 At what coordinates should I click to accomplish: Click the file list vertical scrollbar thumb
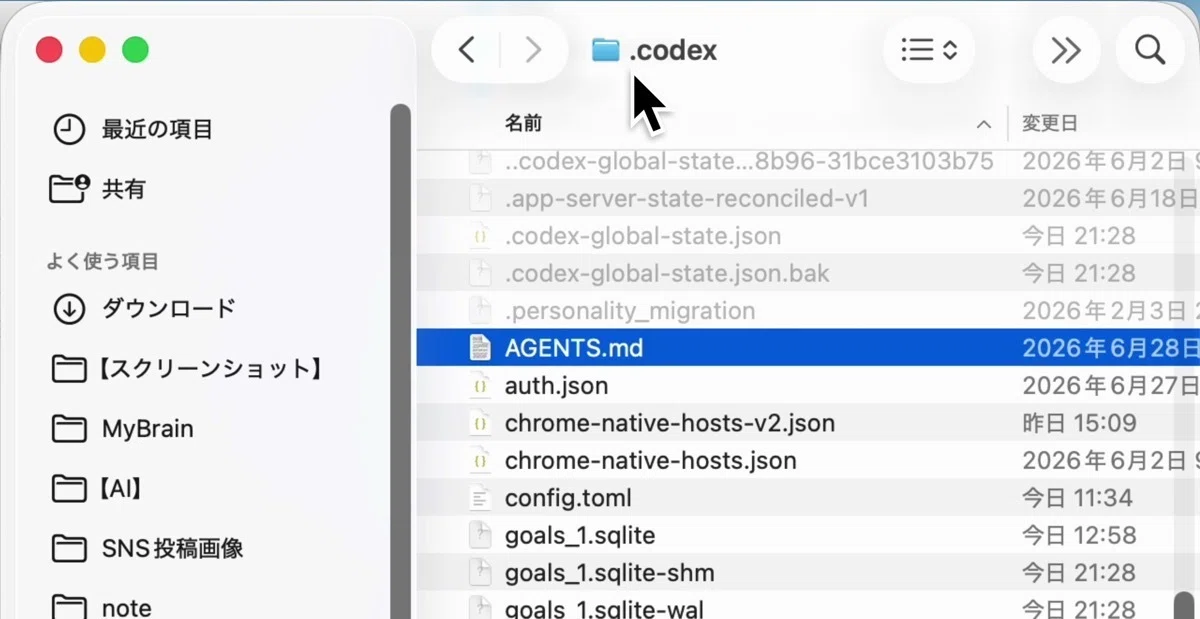pyautogui.click(x=1184, y=606)
